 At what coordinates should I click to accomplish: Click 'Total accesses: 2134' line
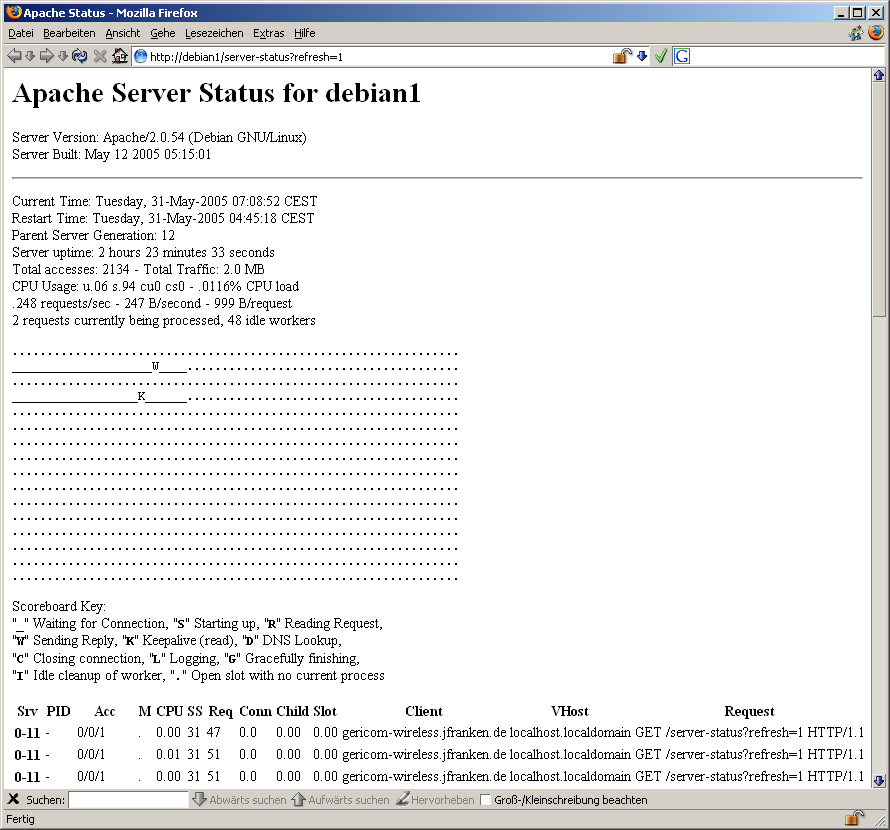tap(138, 270)
